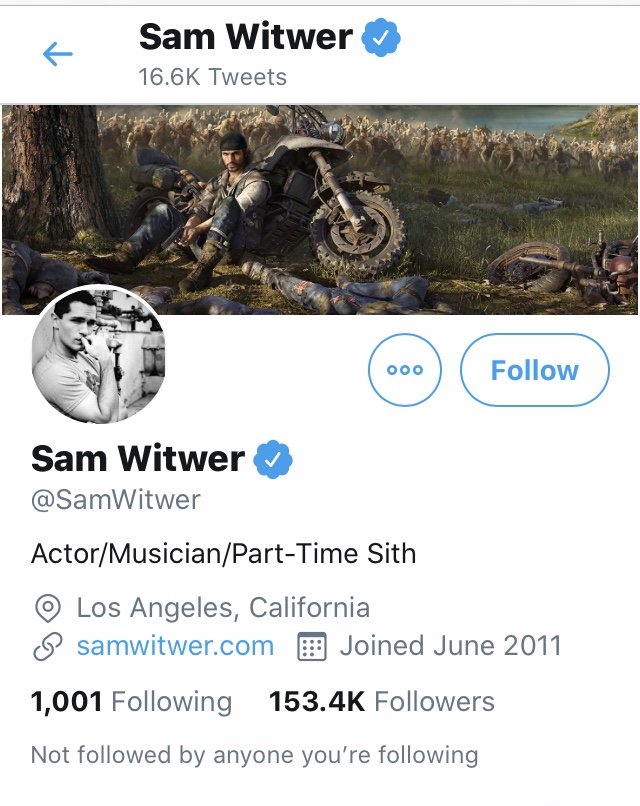Click the 16.6K Tweets count
Image resolution: width=640 pixels, height=806 pixels.
click(212, 77)
